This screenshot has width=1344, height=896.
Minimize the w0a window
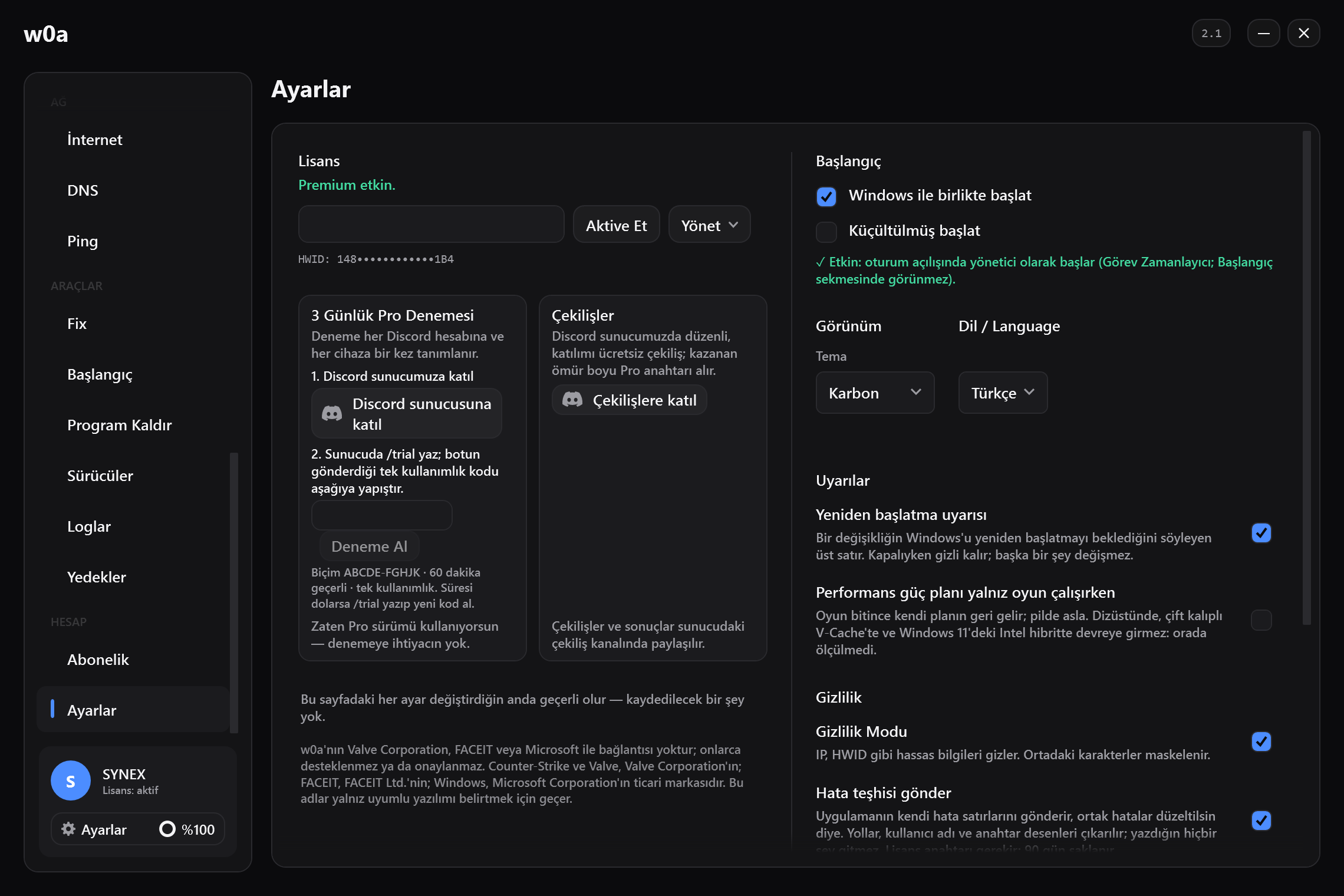[1263, 33]
